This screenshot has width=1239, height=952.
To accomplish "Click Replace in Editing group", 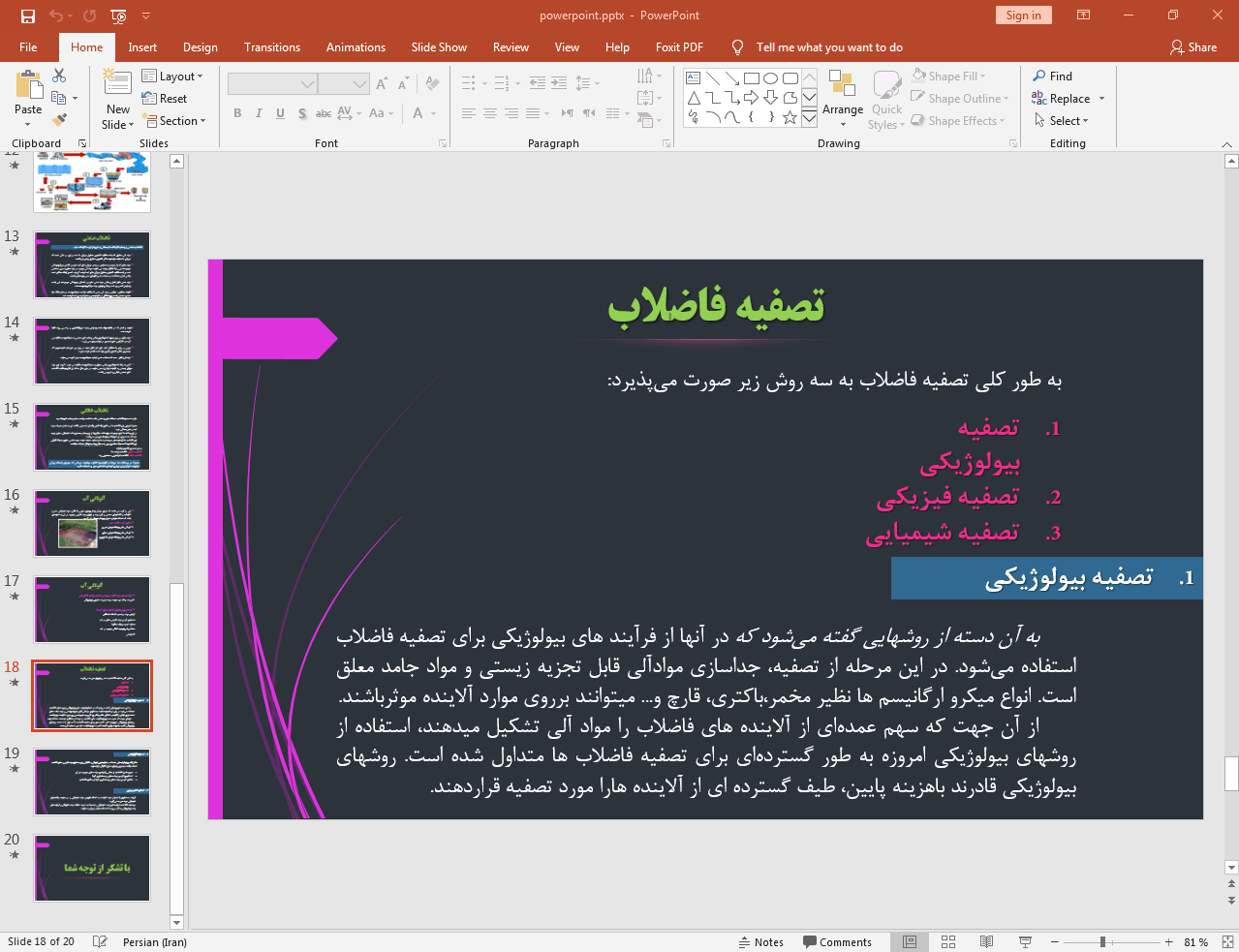I will coord(1061,99).
